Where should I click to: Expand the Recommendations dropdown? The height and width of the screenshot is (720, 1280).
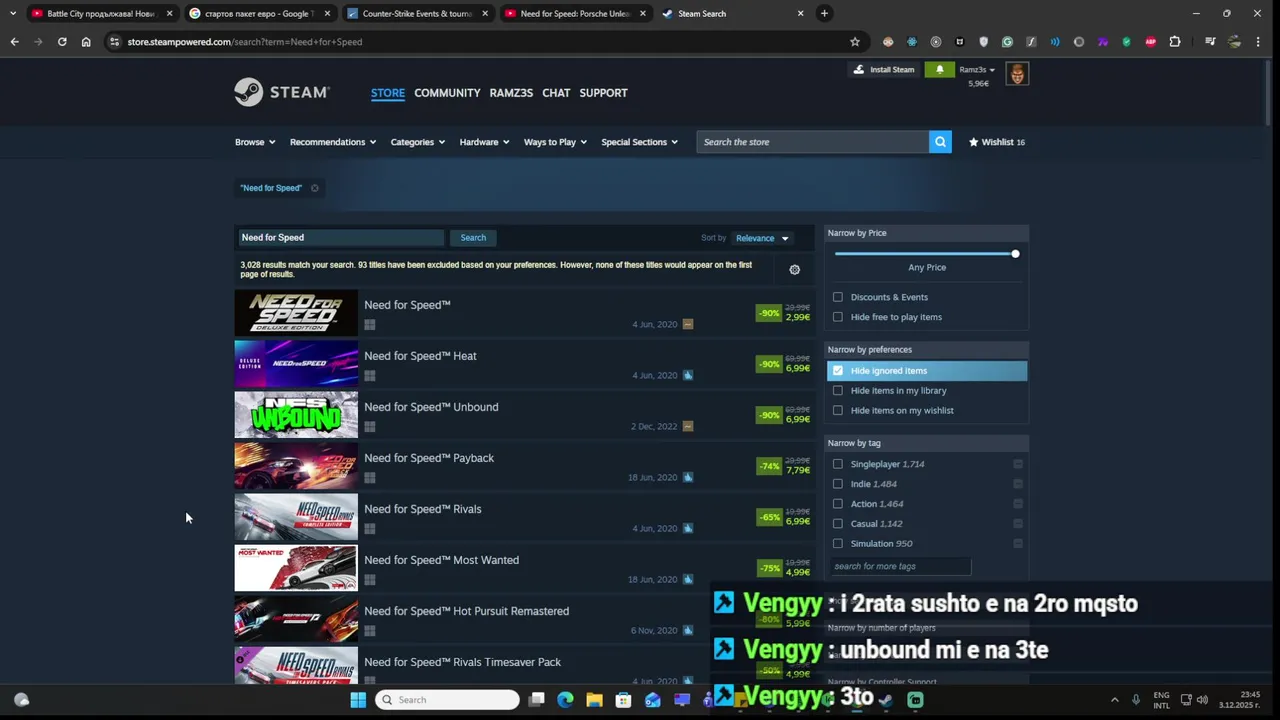[333, 142]
